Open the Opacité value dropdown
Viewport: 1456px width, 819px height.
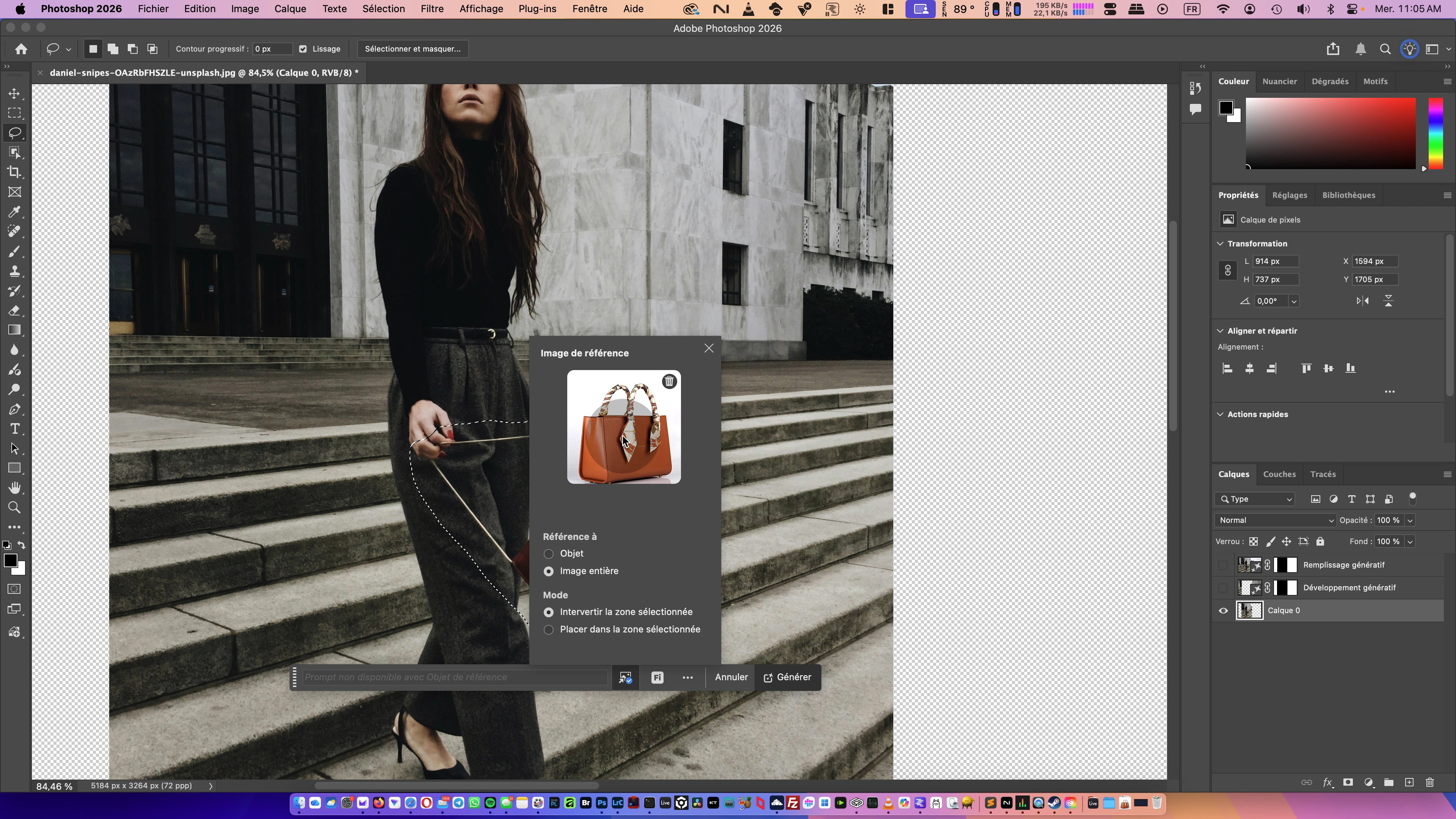pos(1410,521)
